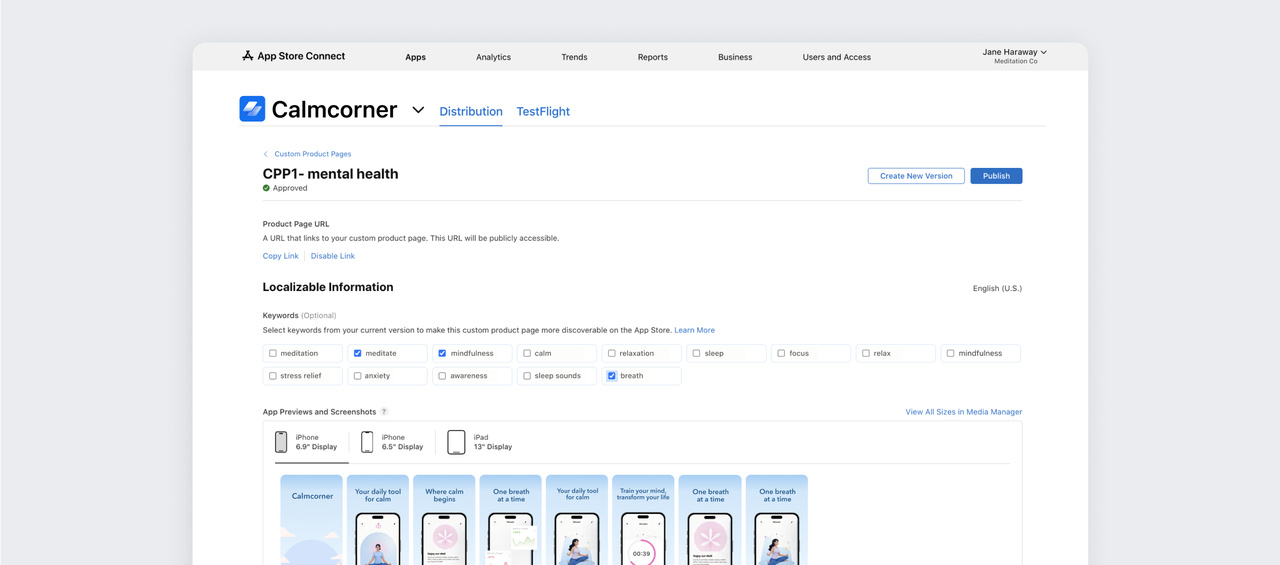
Task: Switch to the Distribution tab
Action: (x=471, y=111)
